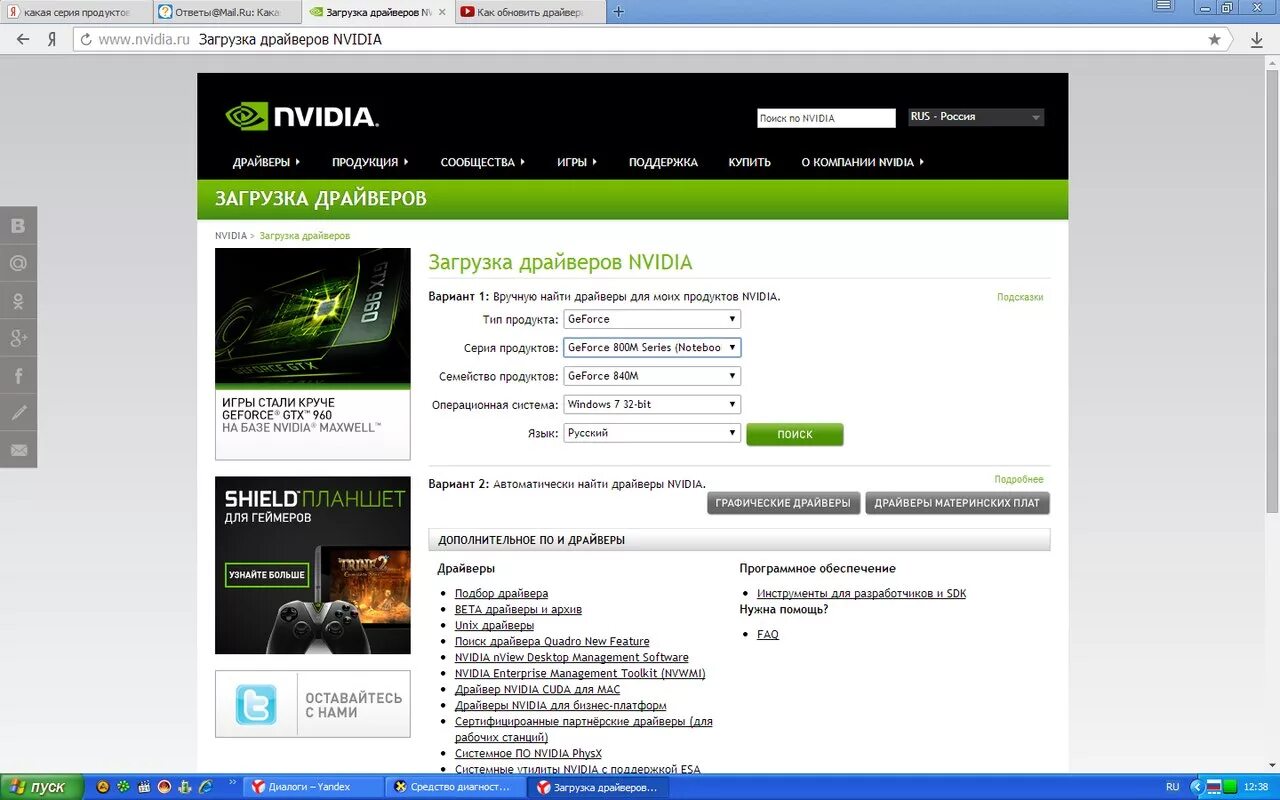Switch to 'Средство диагност…' taskbar window
1280x800 pixels.
tap(456, 787)
